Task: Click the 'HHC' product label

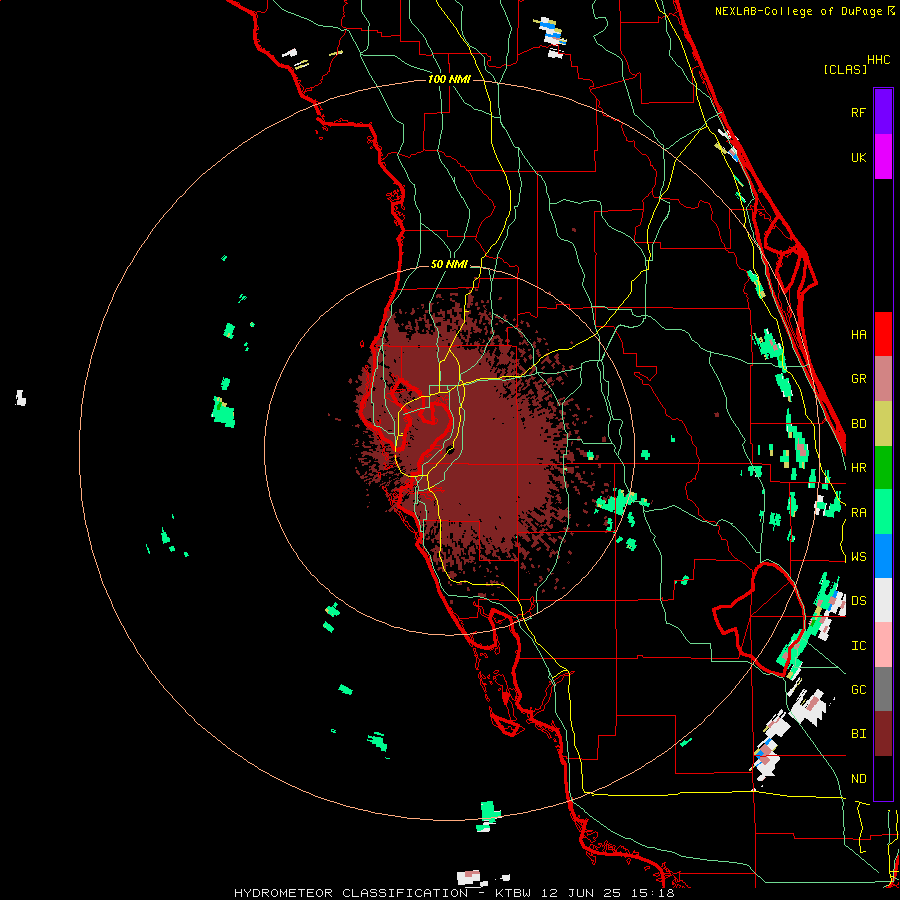Action: (x=879, y=60)
